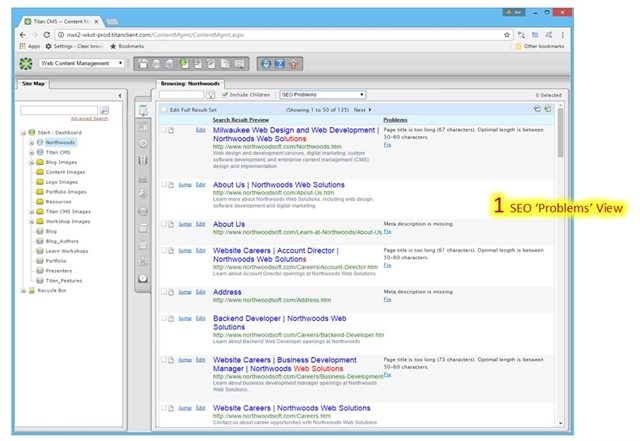The image size is (640, 441).
Task: Click the Apps grid icon in bookmarks bar
Action: click(x=22, y=46)
